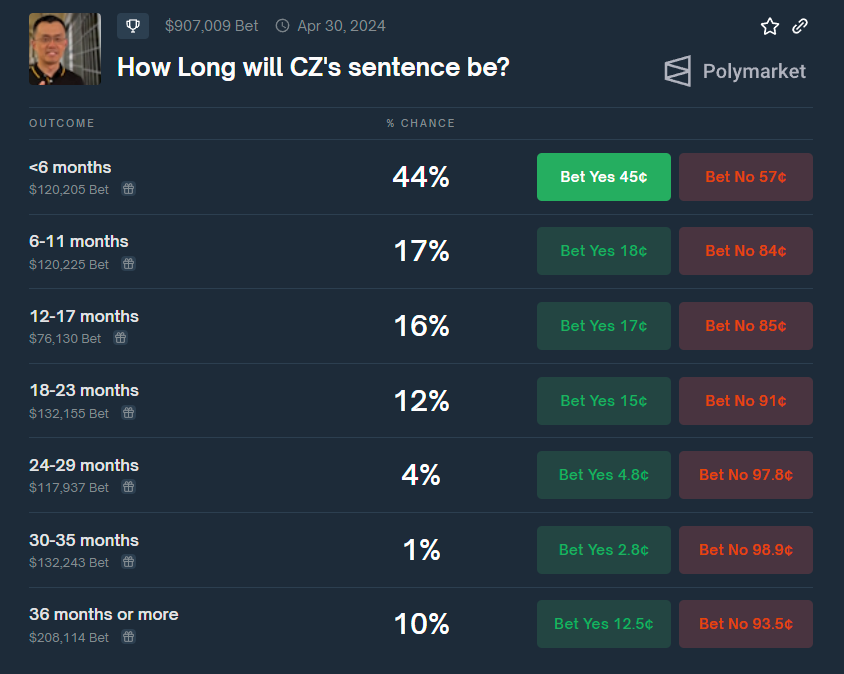Screen dimensions: 844x674
Task: Click the gift icon under <6 months
Action: coord(128,188)
